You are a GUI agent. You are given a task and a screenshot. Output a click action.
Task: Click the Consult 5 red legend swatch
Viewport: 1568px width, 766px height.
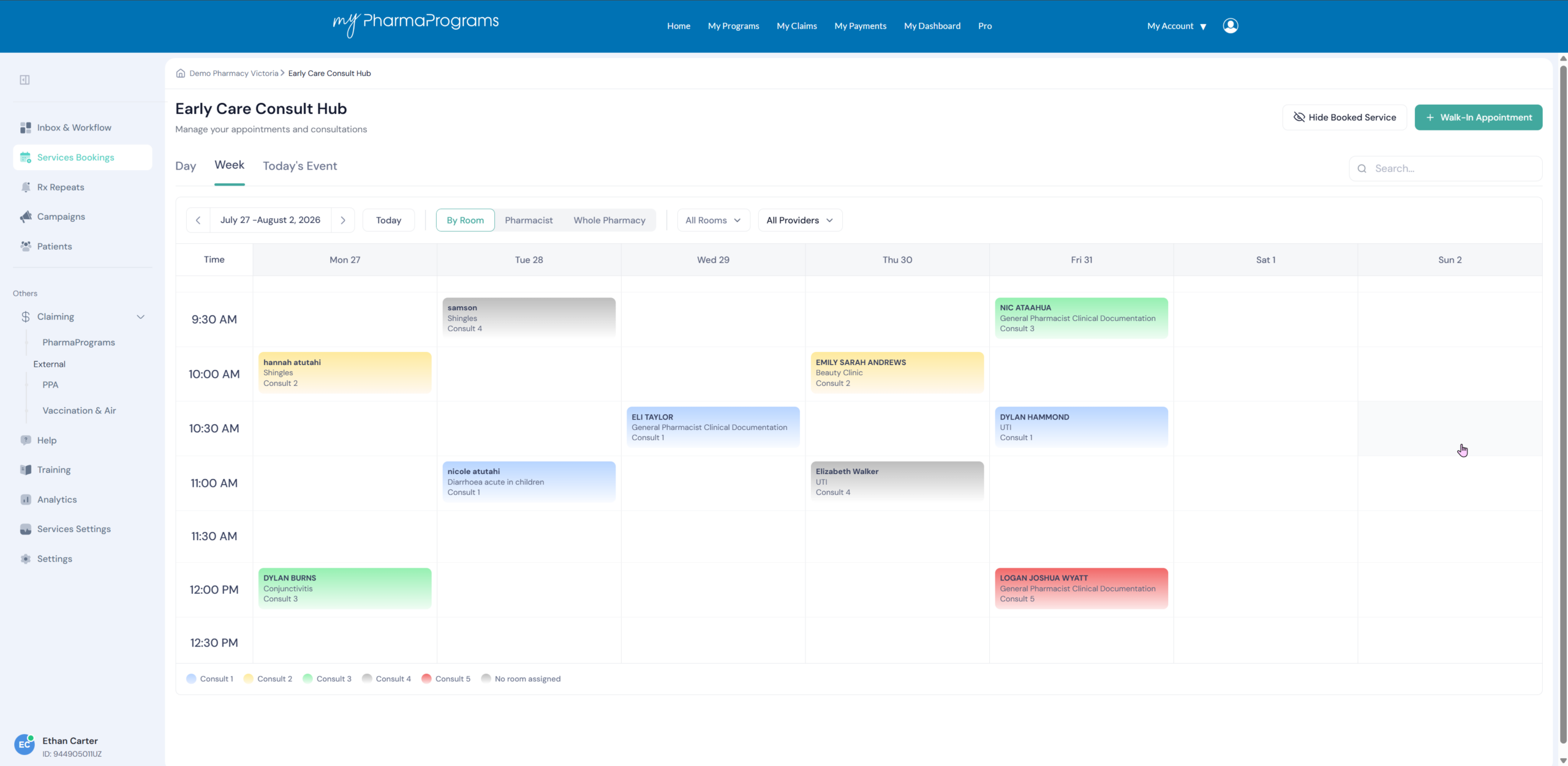[x=426, y=678]
